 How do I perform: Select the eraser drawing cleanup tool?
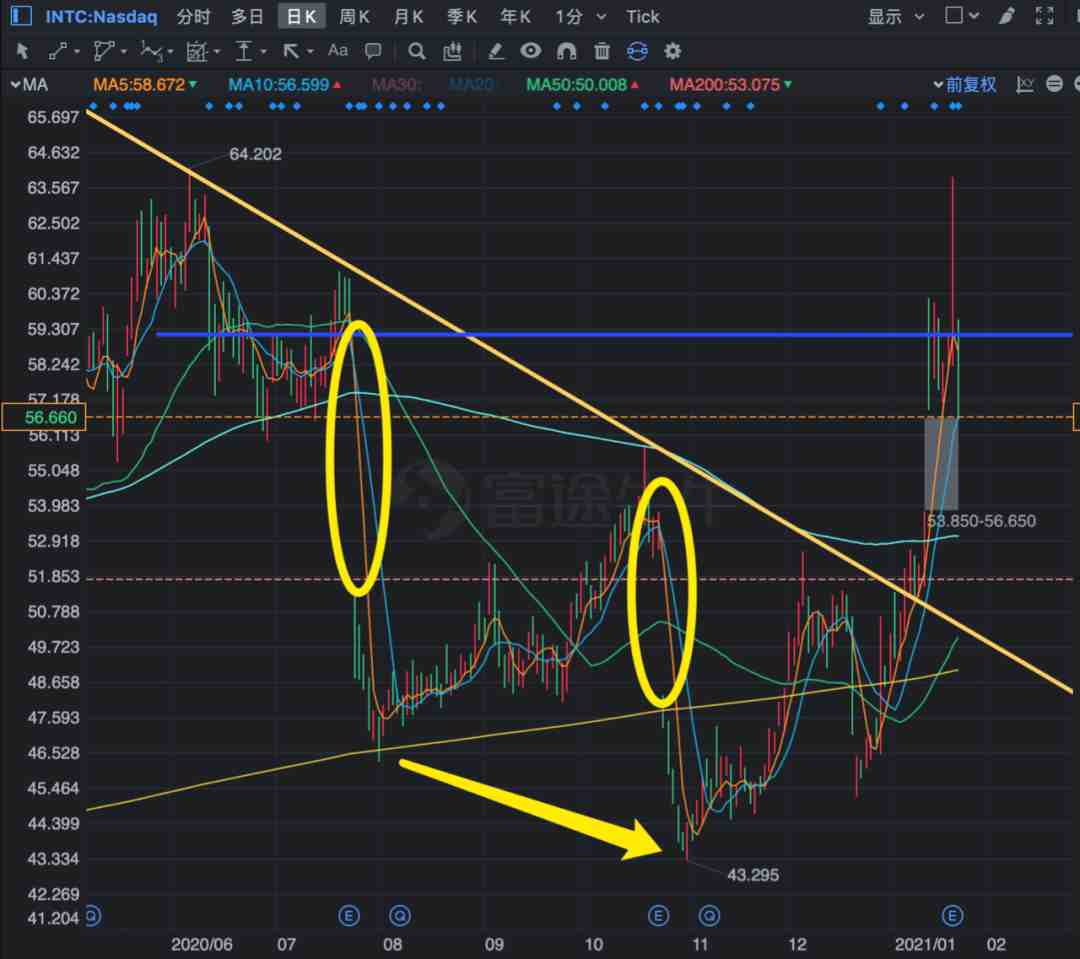pyautogui.click(x=496, y=51)
